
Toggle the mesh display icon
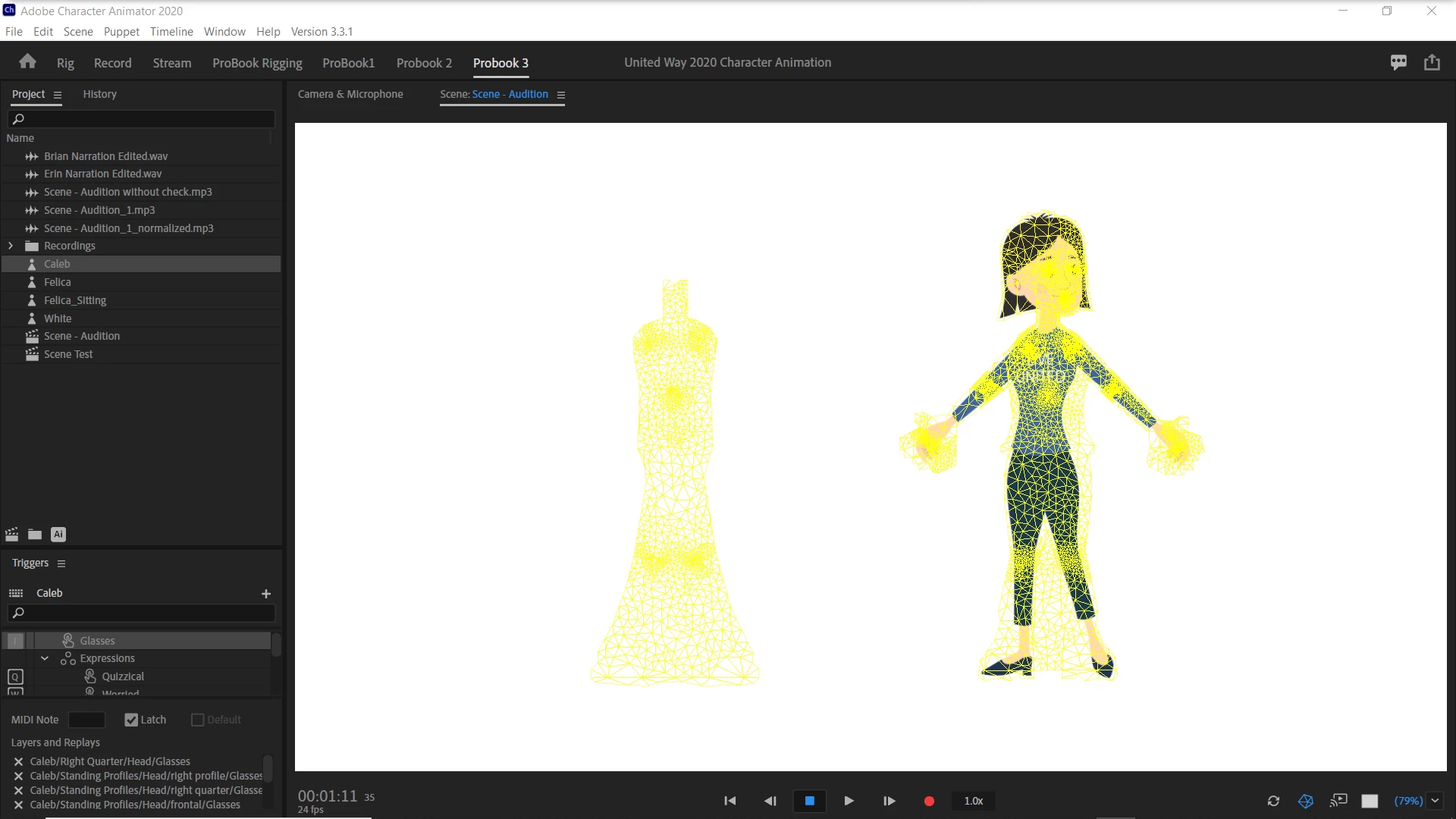click(1306, 801)
